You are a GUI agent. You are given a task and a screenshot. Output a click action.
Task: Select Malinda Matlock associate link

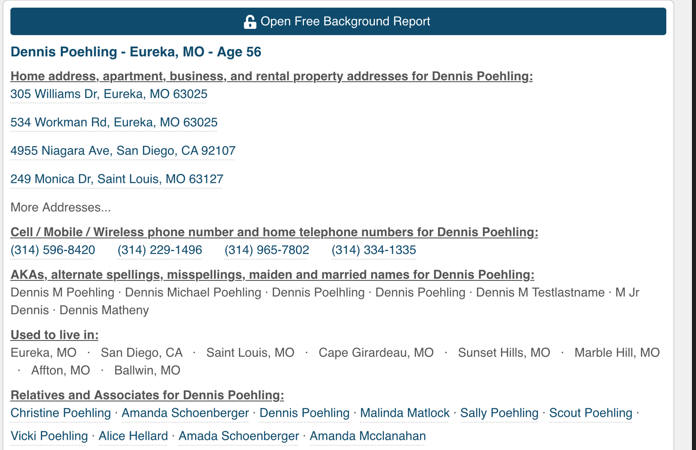click(405, 413)
